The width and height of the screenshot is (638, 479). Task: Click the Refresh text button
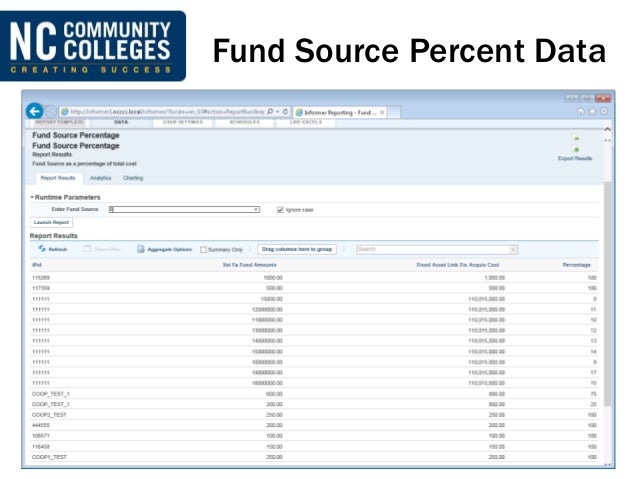pyautogui.click(x=58, y=249)
